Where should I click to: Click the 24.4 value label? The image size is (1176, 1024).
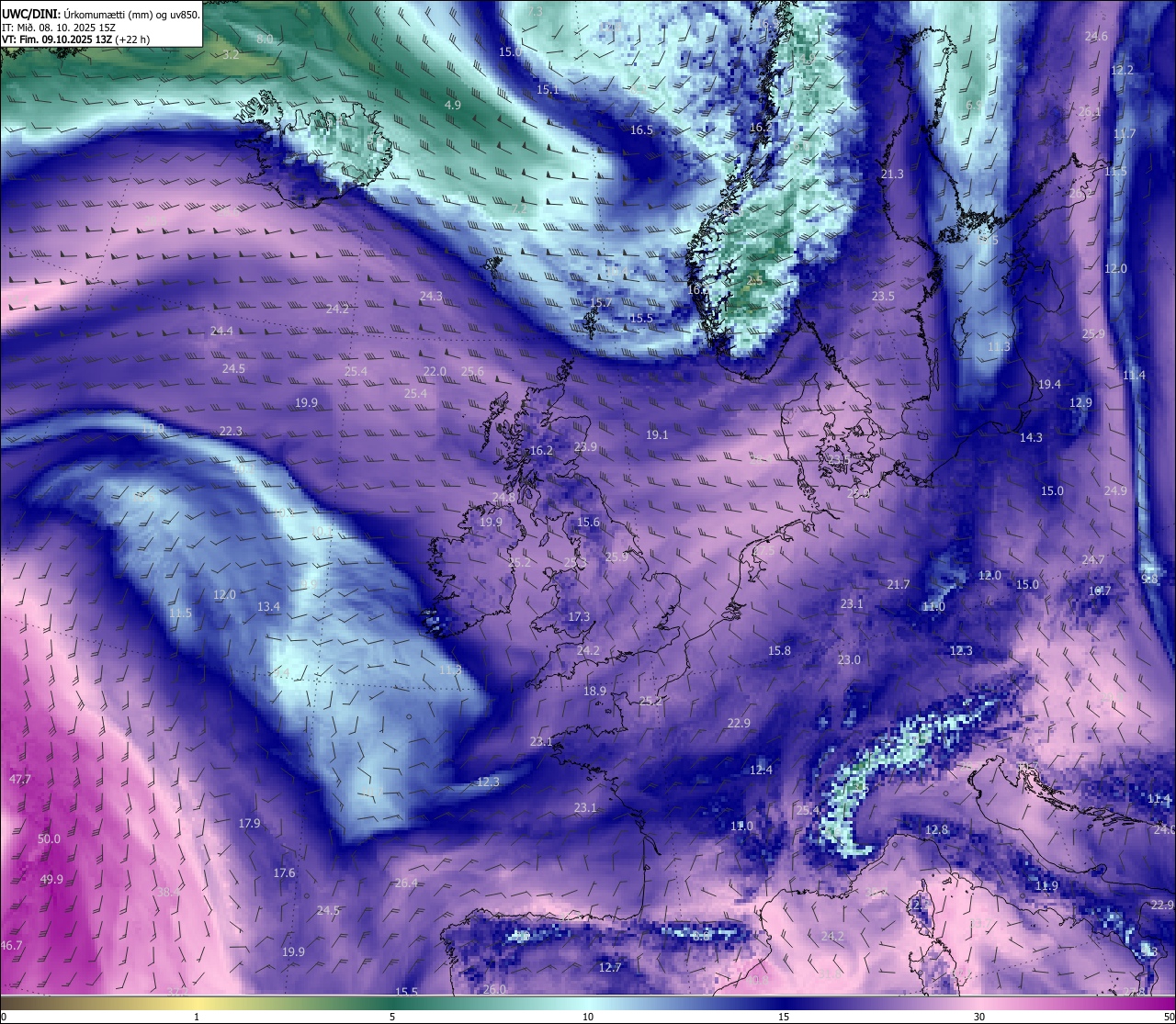point(221,332)
